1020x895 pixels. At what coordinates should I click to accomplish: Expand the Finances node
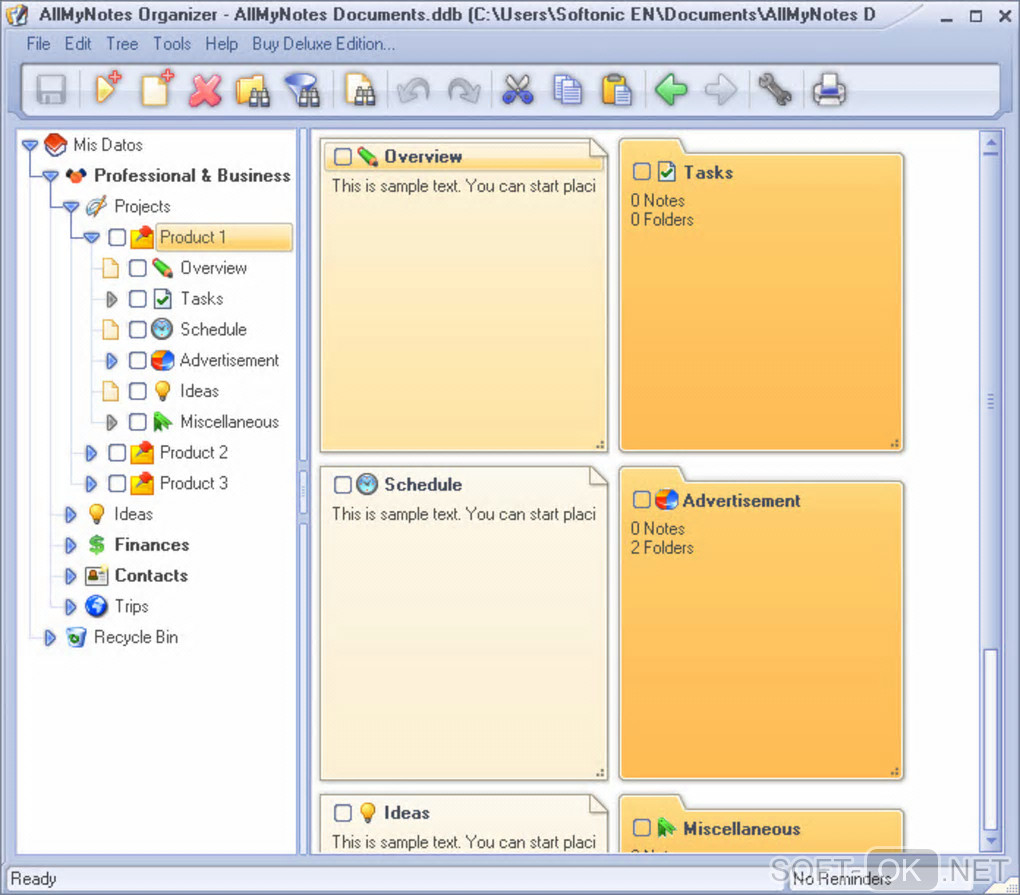70,545
